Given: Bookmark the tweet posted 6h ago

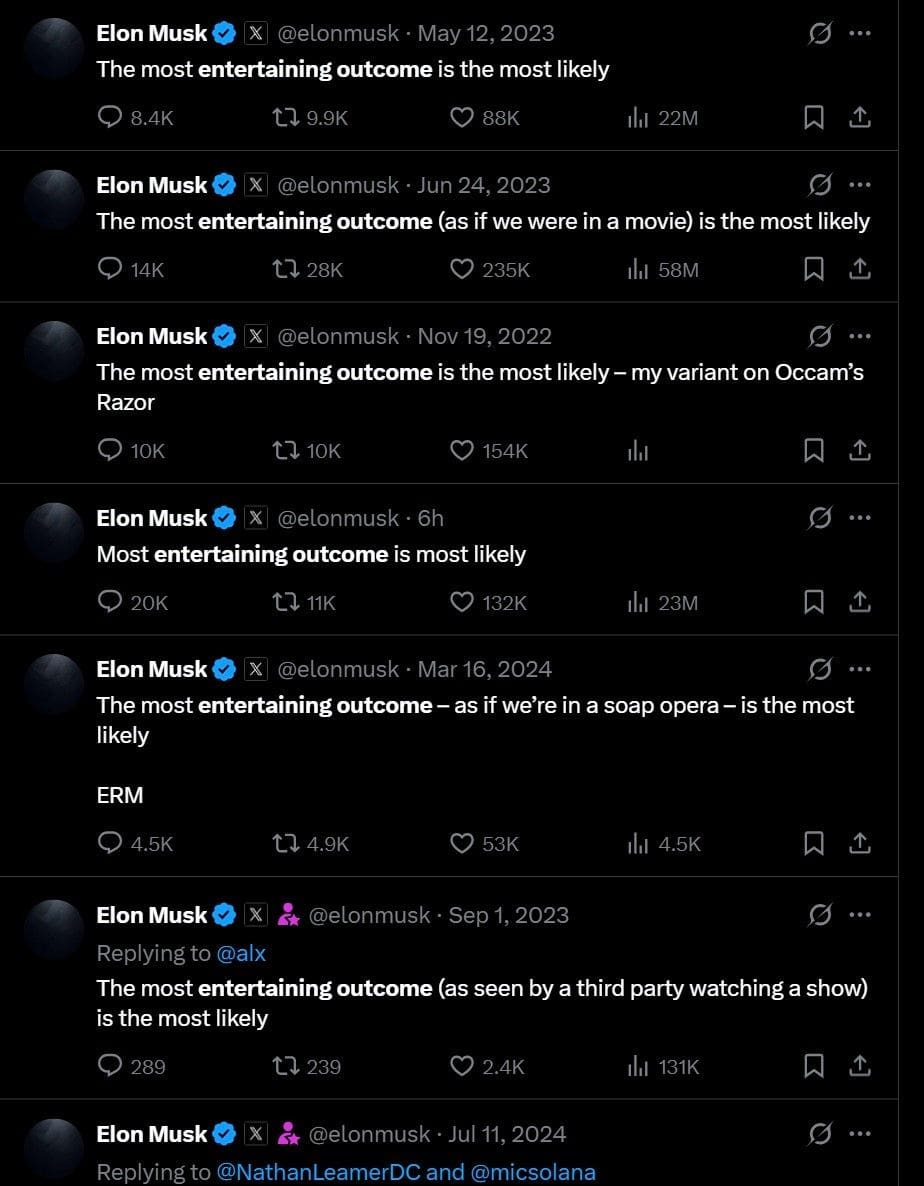Looking at the screenshot, I should pos(813,602).
